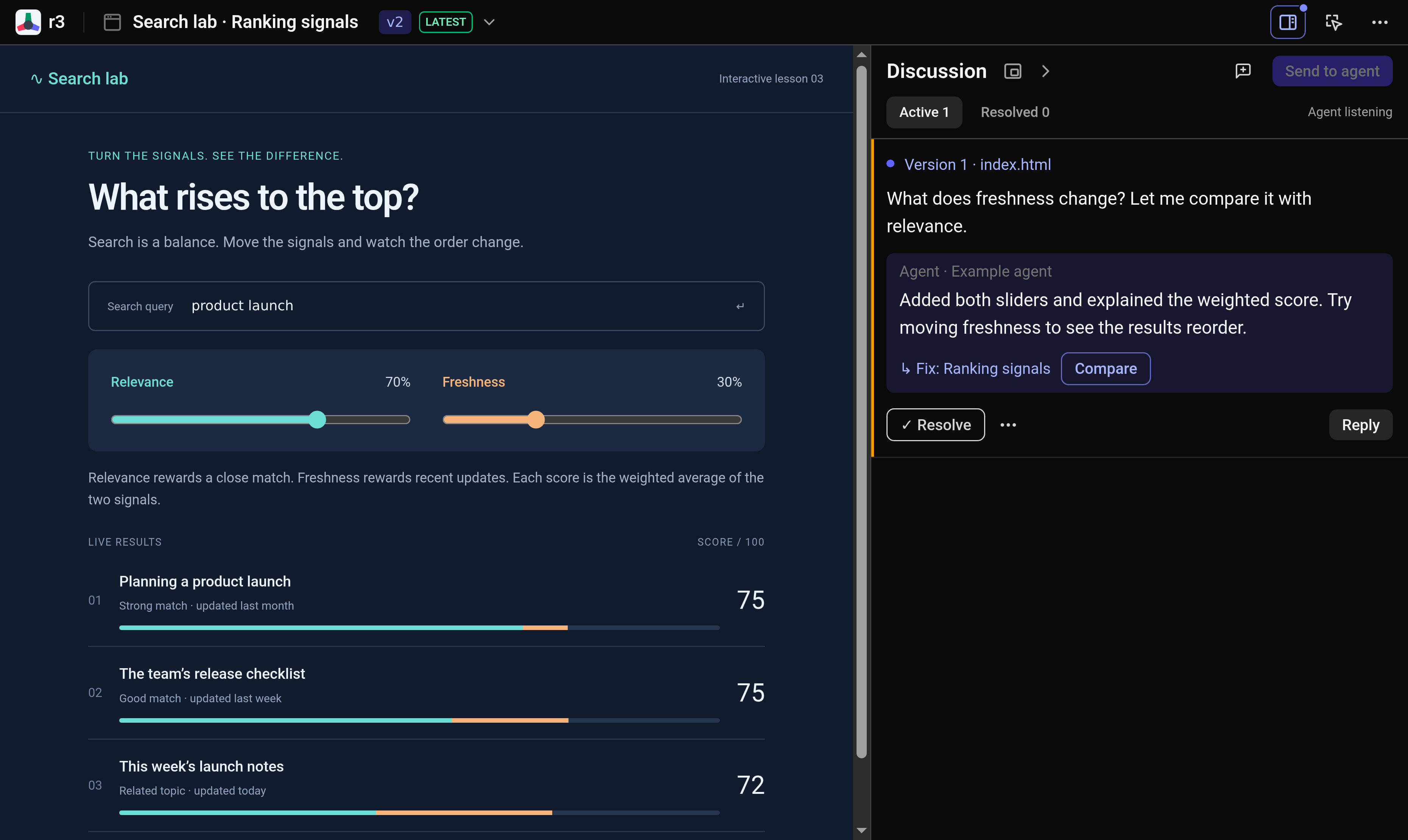Select the "Planning a product launch" result
Image resolution: width=1408 pixels, height=840 pixels.
click(x=426, y=600)
